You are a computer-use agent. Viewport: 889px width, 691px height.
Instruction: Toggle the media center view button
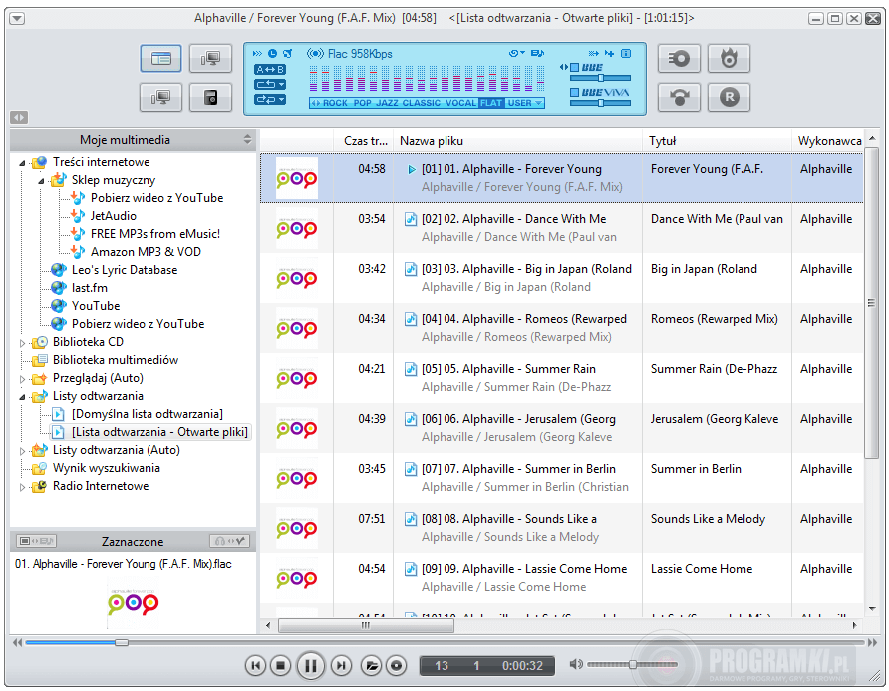(161, 58)
